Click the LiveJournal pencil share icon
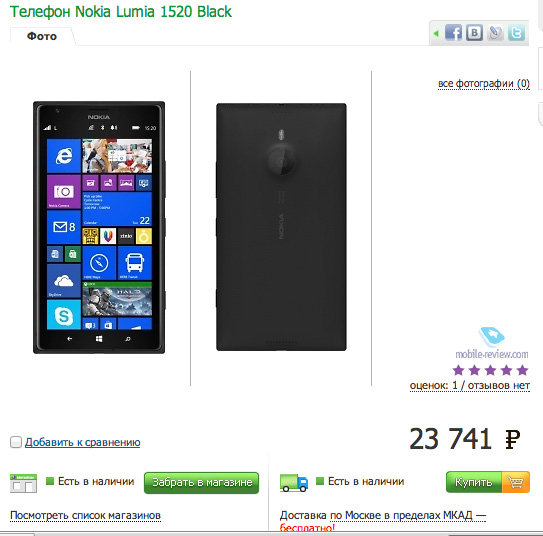The height and width of the screenshot is (536, 543). coord(495,33)
